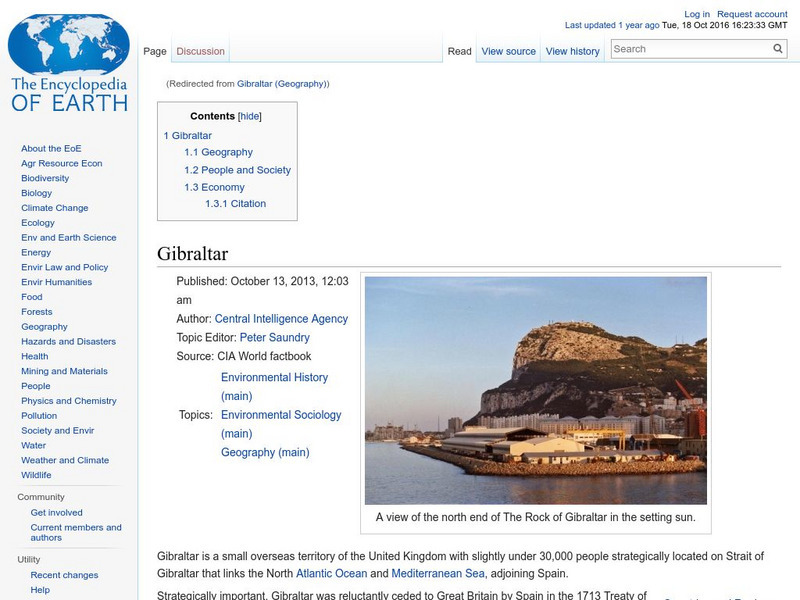Jump to contents entry 1 Gibraltar
The width and height of the screenshot is (800, 600).
pyautogui.click(x=187, y=135)
